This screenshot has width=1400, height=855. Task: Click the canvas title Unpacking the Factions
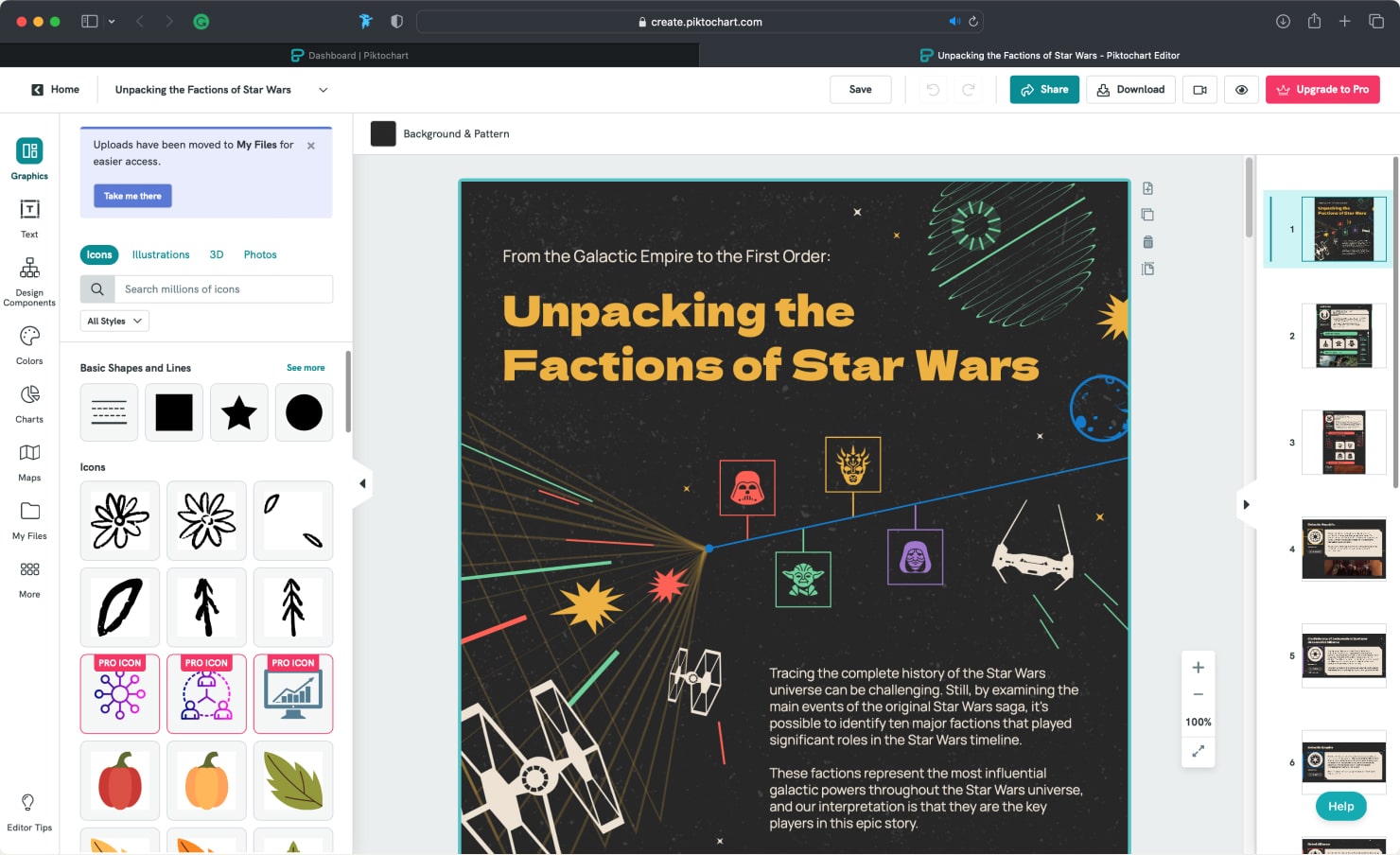click(770, 338)
